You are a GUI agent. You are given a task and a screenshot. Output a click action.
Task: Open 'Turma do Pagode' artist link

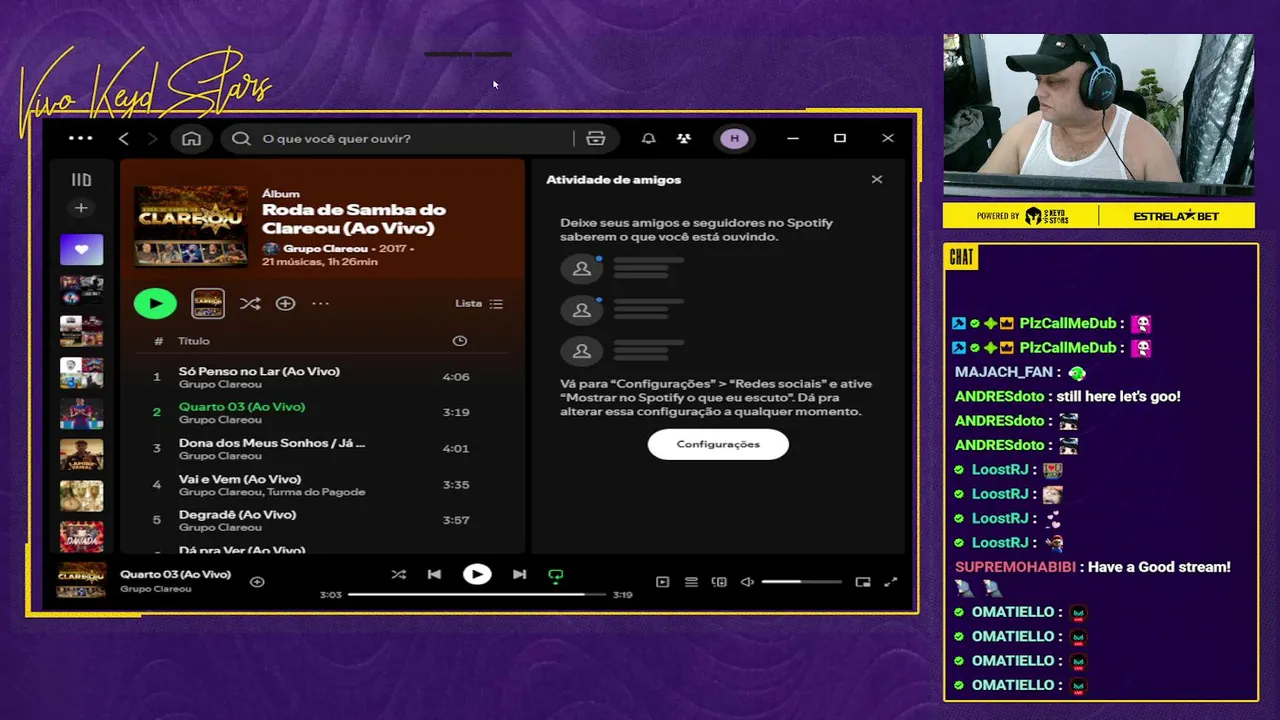tap(315, 492)
